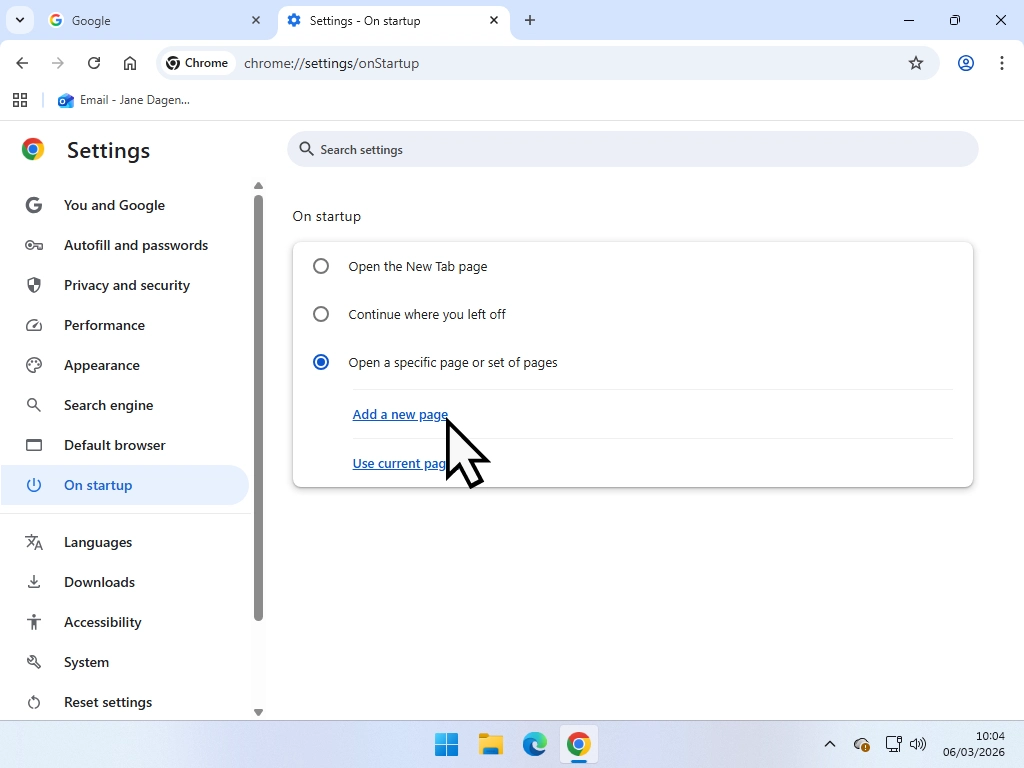Select Open the New Tab page option
Screen dimensions: 1024x768
click(x=321, y=266)
